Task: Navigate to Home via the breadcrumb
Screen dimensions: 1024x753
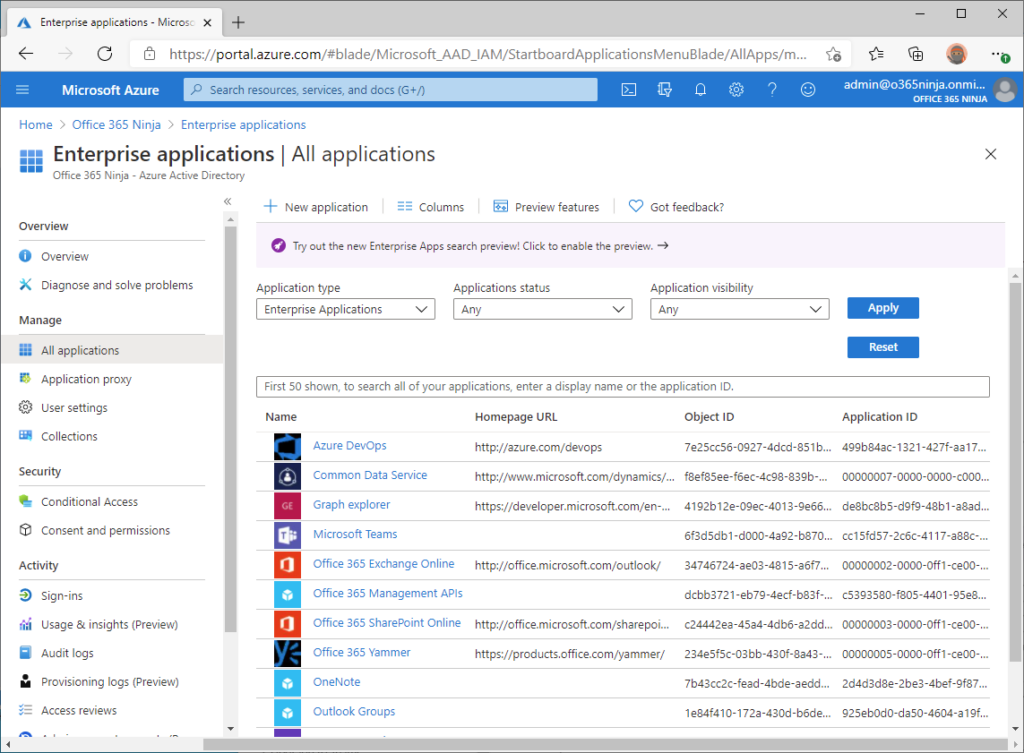Action: click(x=35, y=124)
